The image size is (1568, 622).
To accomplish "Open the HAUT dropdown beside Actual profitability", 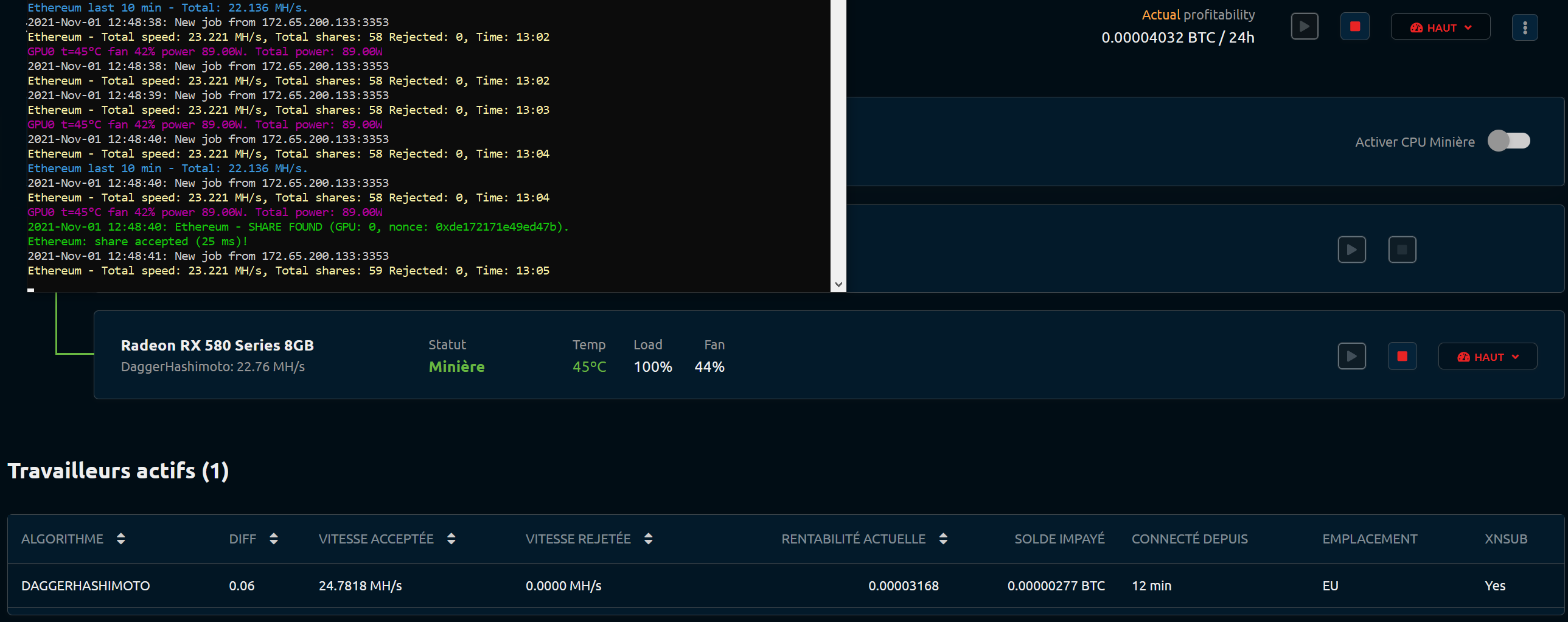I will tap(1440, 27).
